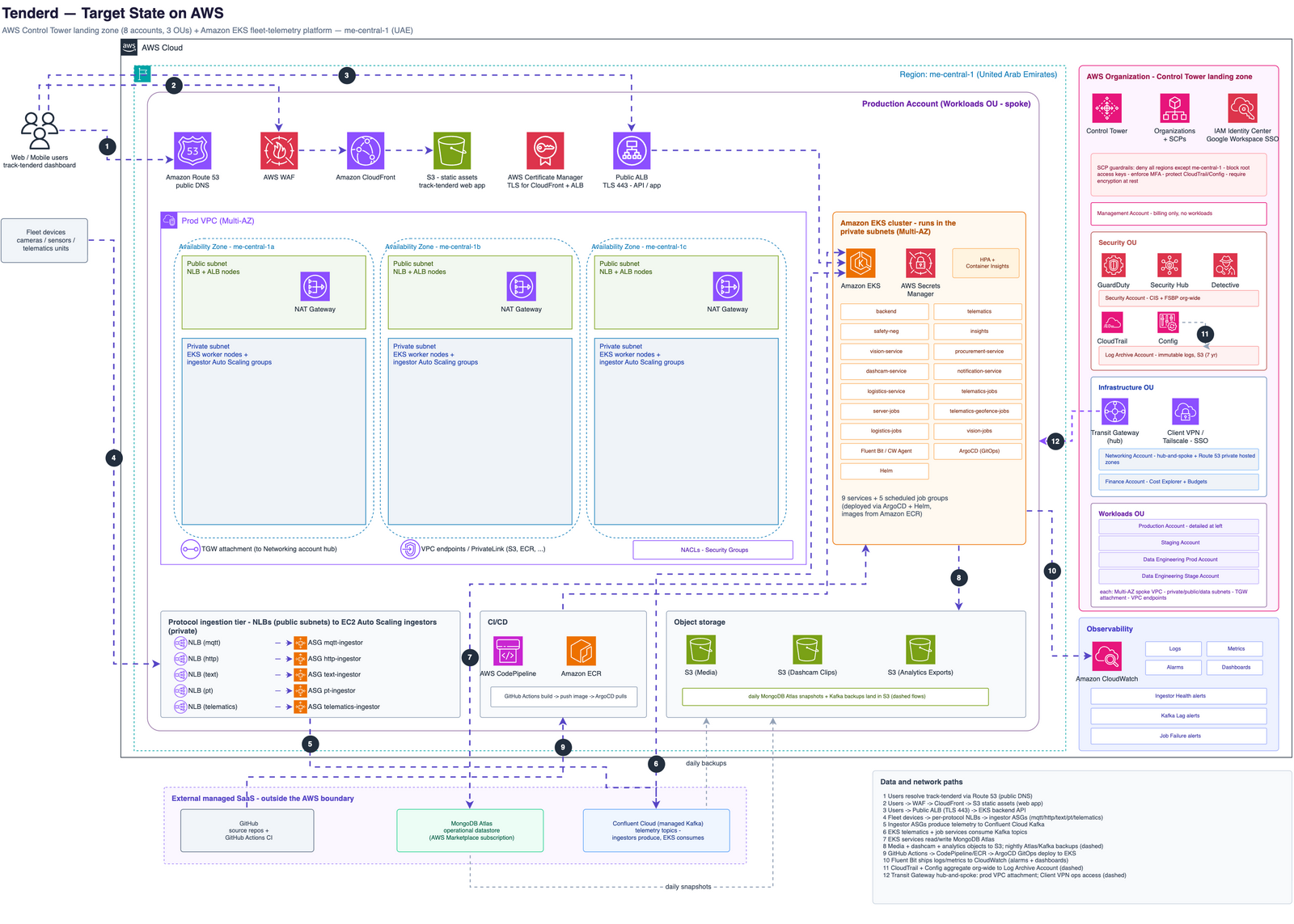Select the Transit Gateway hub icon
Viewport: 1294px width, 924px height.
tap(1114, 411)
